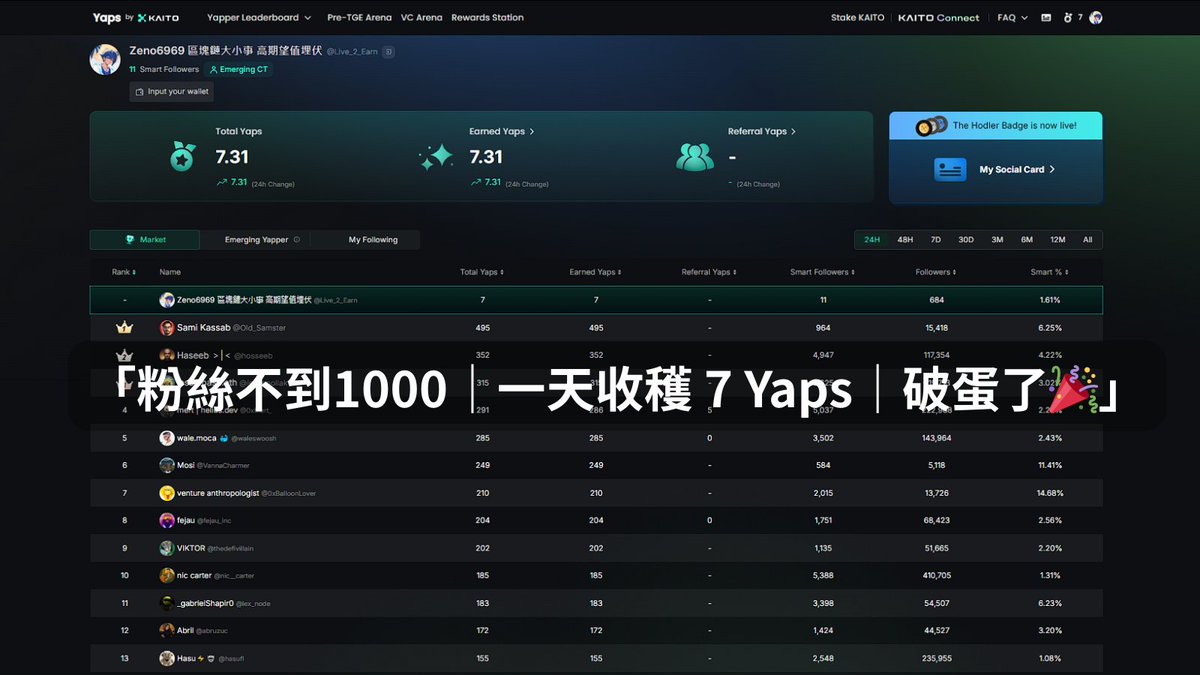Switch to the Market tab
The height and width of the screenshot is (675, 1200).
(145, 240)
